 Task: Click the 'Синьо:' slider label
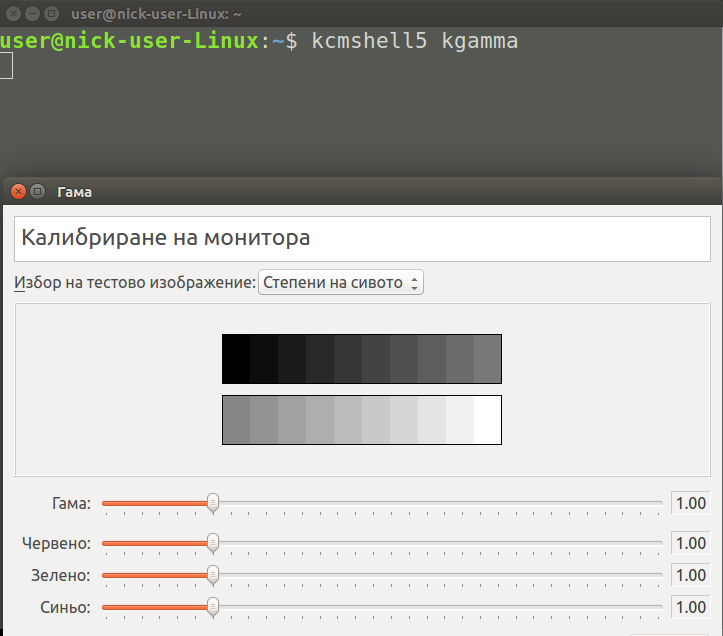point(65,607)
